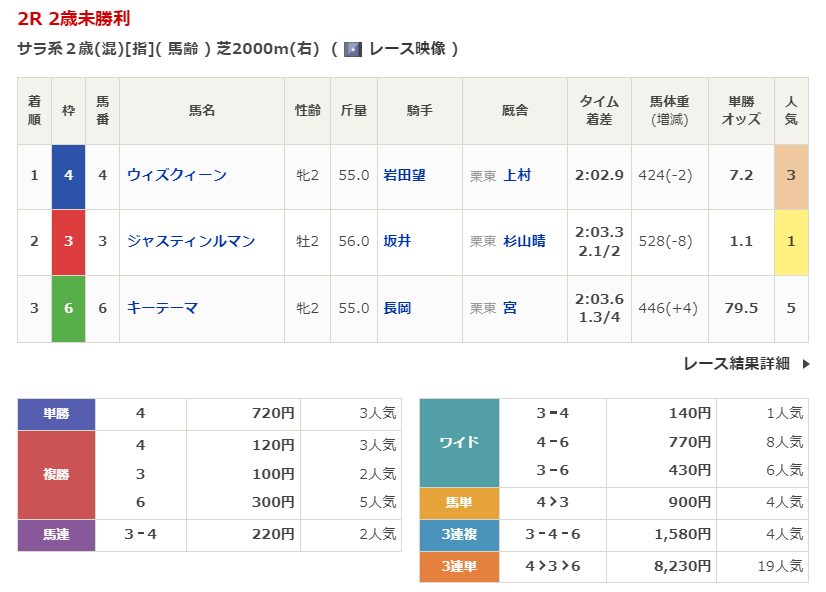
Task: Click the red frame number 3 cell
Action: (x=68, y=241)
